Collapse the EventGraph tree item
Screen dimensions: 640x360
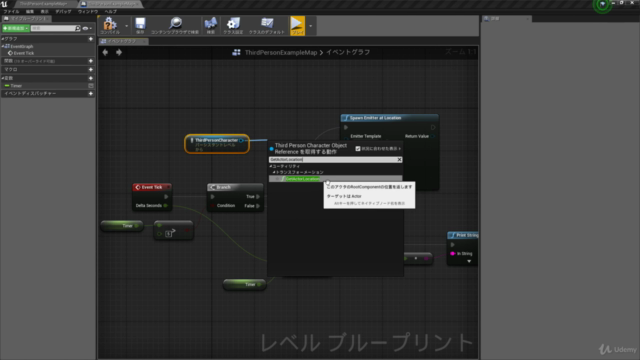3,47
